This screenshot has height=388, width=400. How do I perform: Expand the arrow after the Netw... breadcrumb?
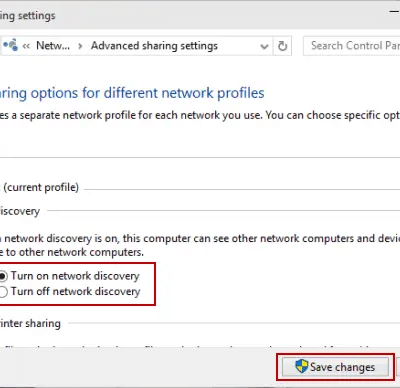80,46
